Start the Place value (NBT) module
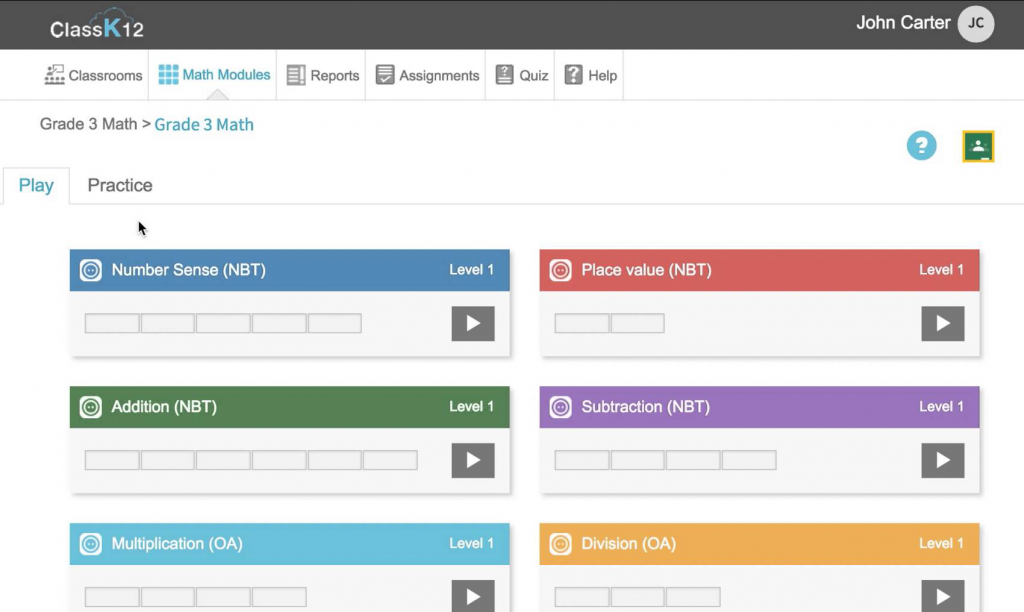This screenshot has height=612, width=1024. (x=942, y=323)
